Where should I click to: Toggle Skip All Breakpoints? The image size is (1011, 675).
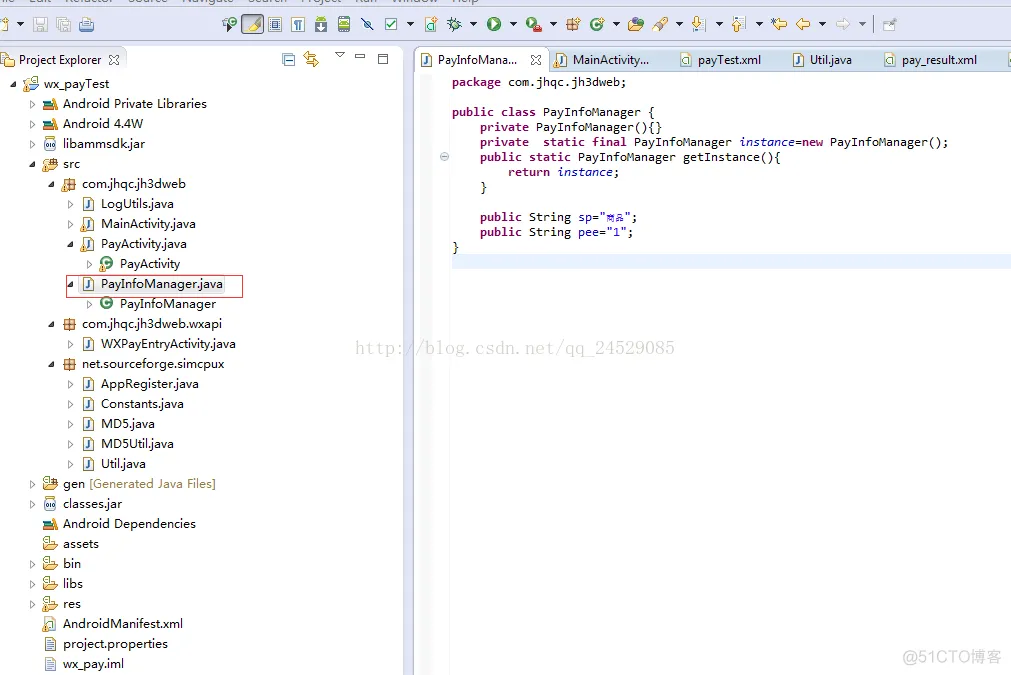[368, 24]
